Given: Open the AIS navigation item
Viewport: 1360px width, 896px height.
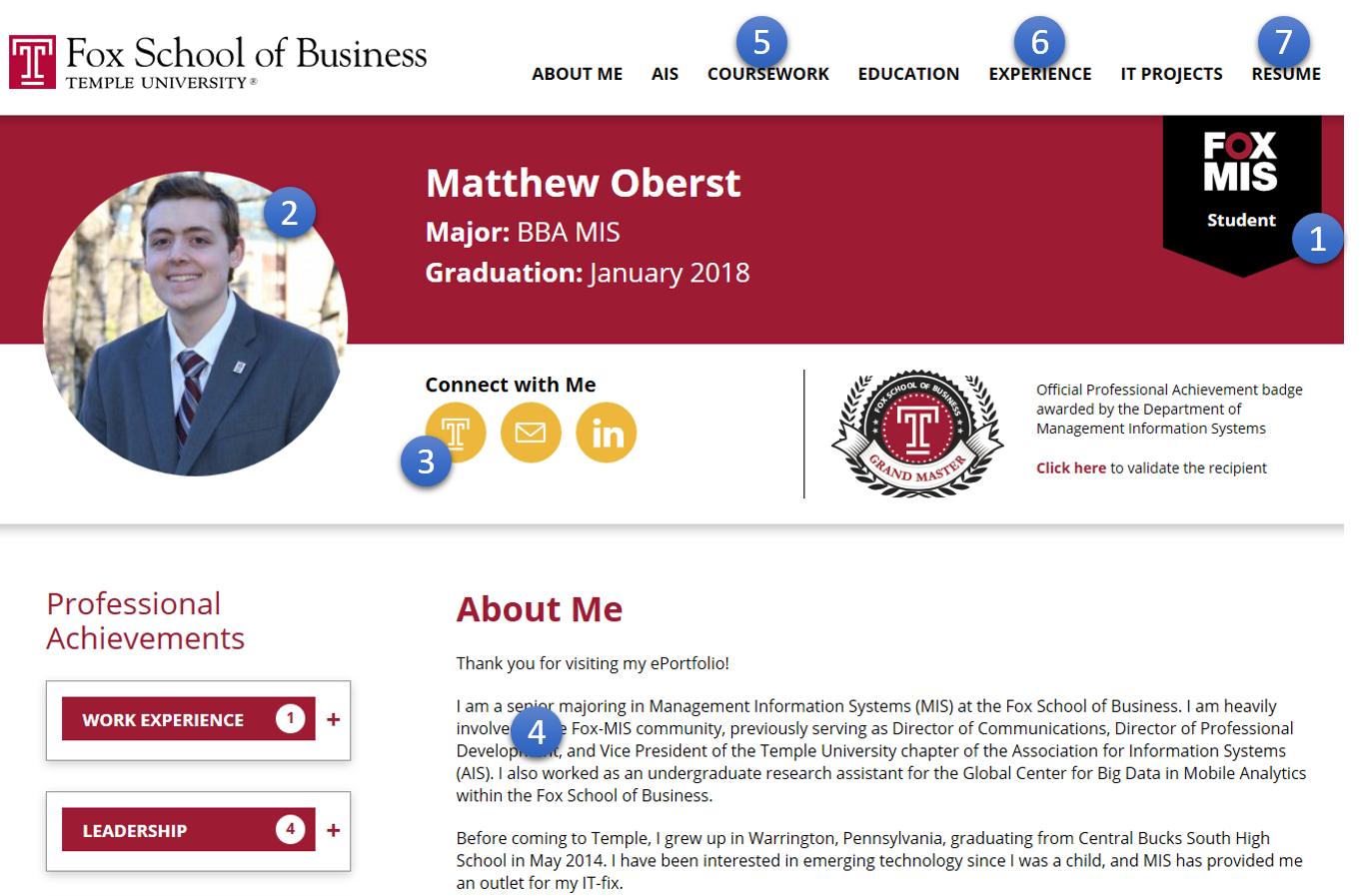Looking at the screenshot, I should pyautogui.click(x=665, y=74).
